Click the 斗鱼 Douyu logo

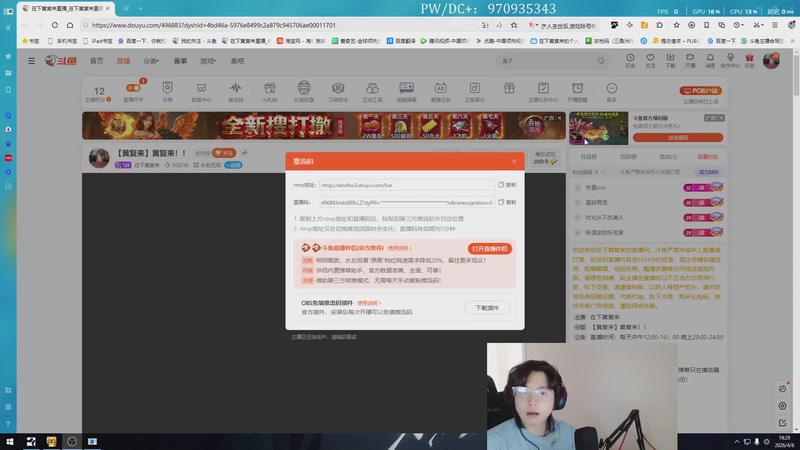61,61
